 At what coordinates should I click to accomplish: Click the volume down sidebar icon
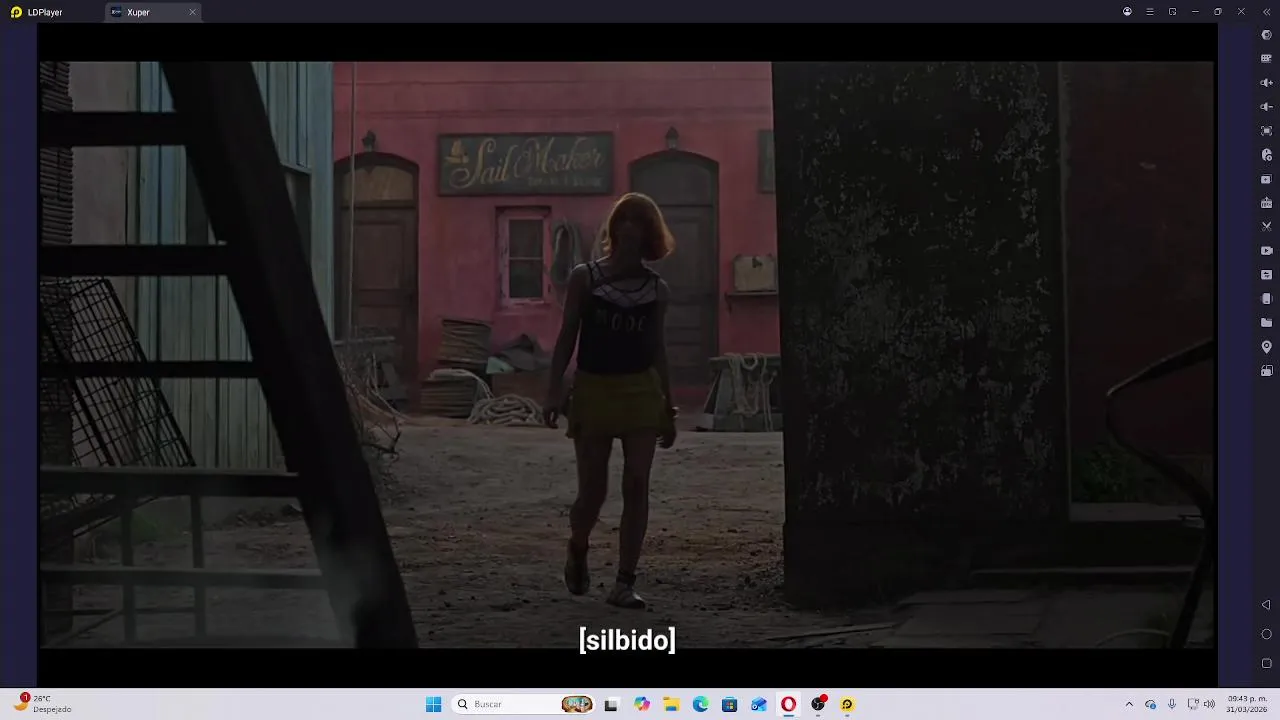pyautogui.click(x=1266, y=107)
